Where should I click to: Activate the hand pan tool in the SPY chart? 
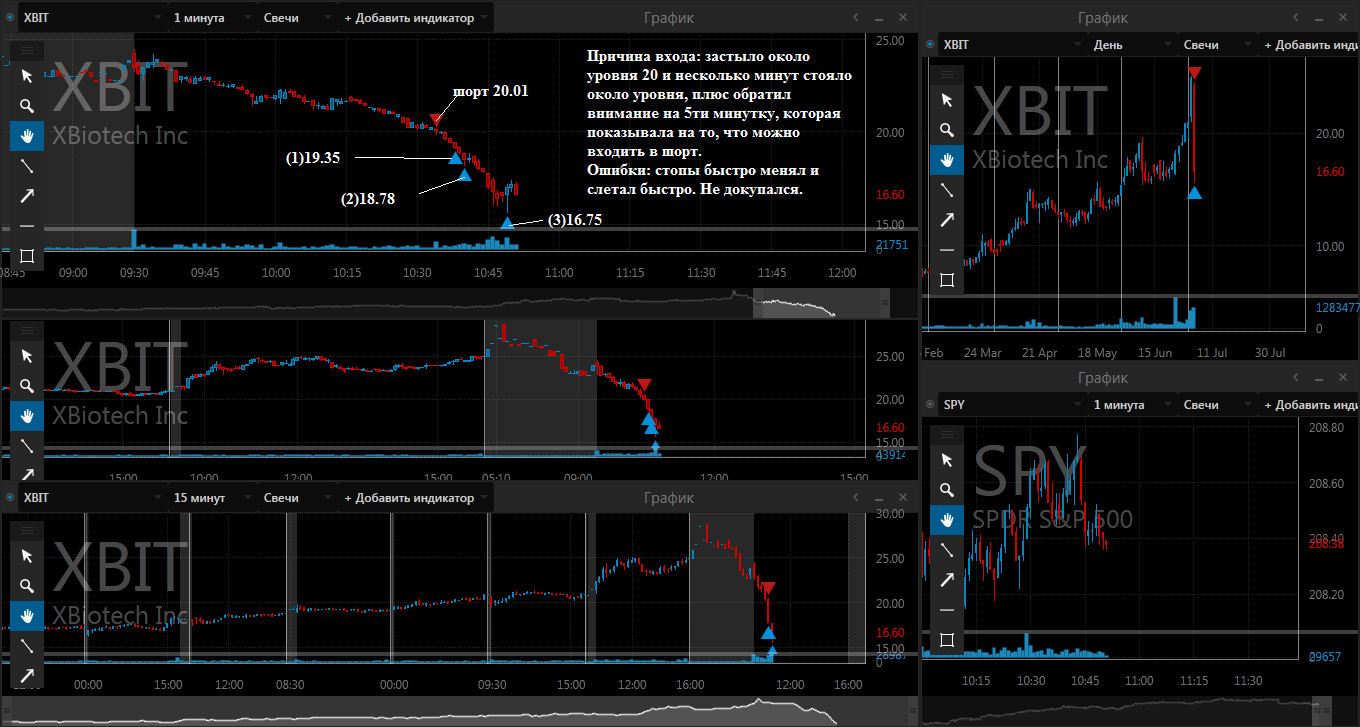tap(947, 520)
